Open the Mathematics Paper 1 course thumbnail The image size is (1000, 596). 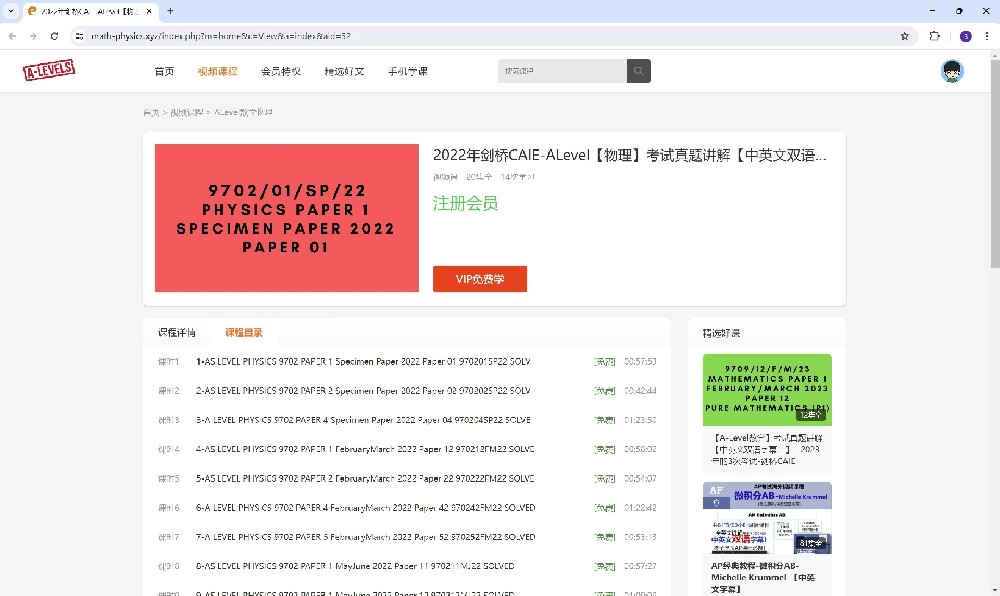tap(766, 389)
